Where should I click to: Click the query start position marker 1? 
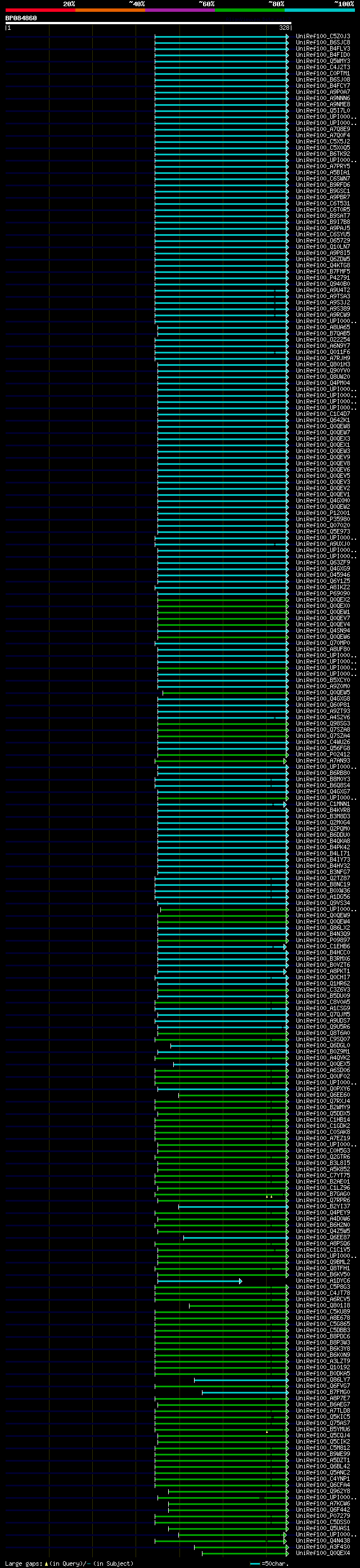pyautogui.click(x=9, y=28)
